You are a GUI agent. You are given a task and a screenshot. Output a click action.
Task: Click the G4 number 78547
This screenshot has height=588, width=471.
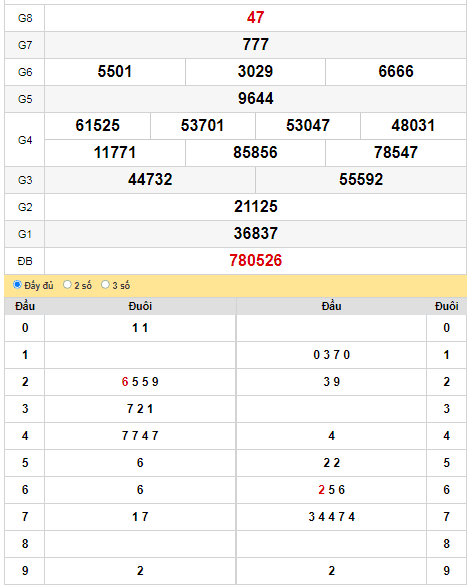pos(396,153)
